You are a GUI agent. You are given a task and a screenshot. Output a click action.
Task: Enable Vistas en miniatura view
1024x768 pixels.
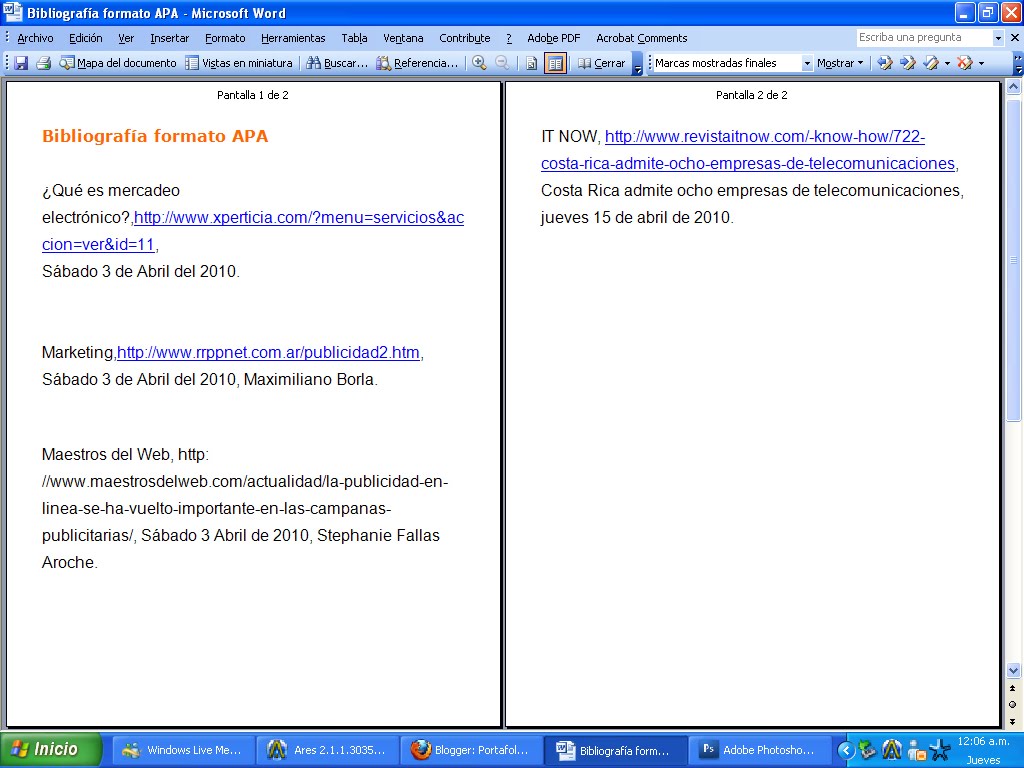point(240,62)
